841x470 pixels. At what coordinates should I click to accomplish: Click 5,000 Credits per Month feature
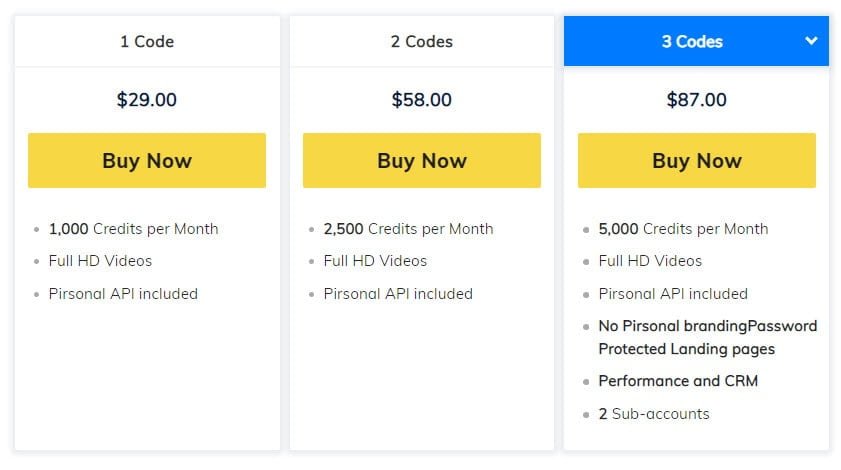(x=683, y=228)
